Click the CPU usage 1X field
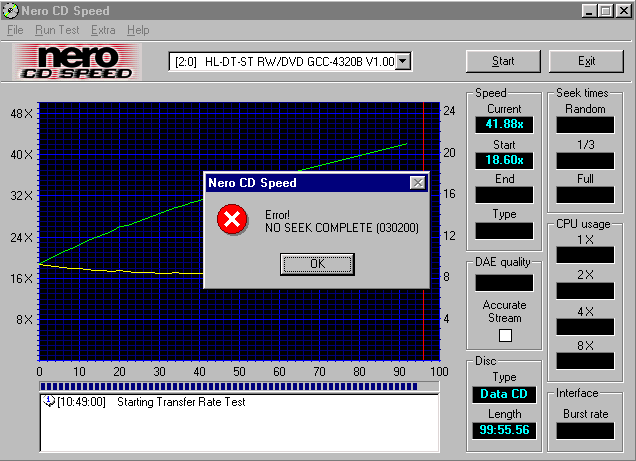The height and width of the screenshot is (461, 636). click(585, 255)
